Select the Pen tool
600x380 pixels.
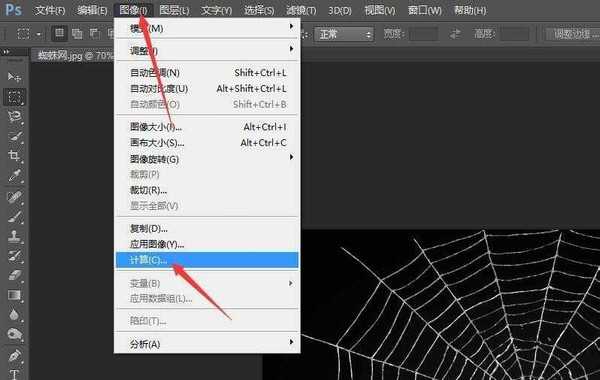pos(15,356)
